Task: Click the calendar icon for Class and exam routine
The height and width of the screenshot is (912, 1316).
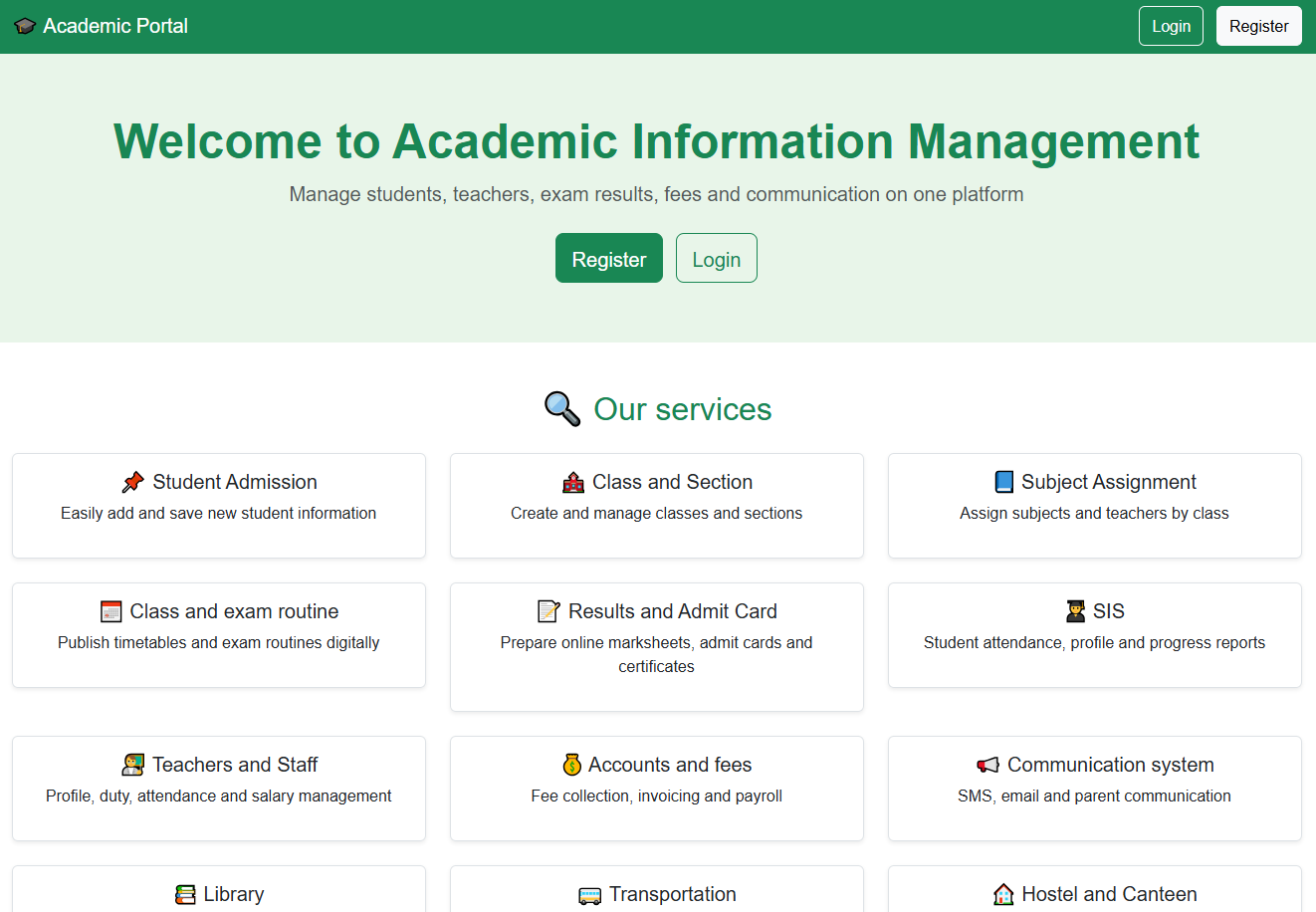Action: [112, 610]
